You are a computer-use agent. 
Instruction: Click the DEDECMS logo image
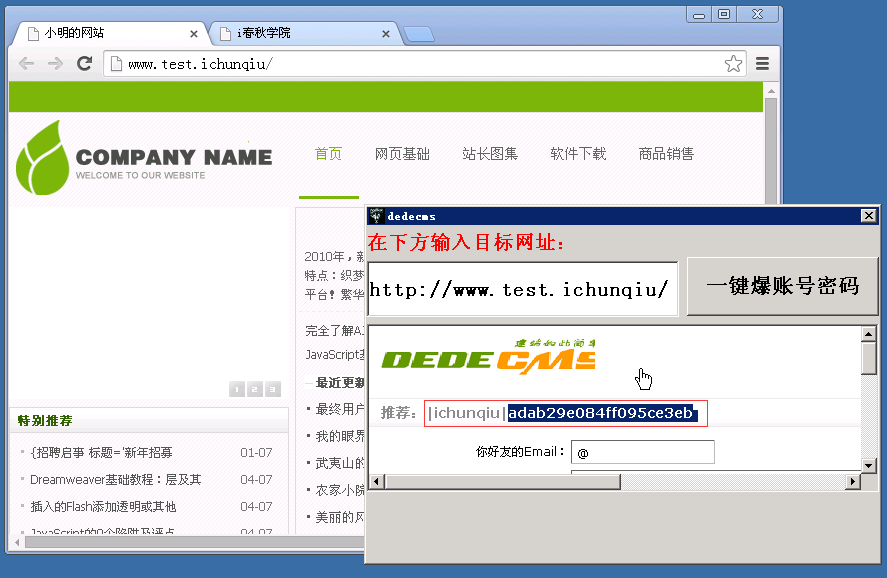(488, 357)
